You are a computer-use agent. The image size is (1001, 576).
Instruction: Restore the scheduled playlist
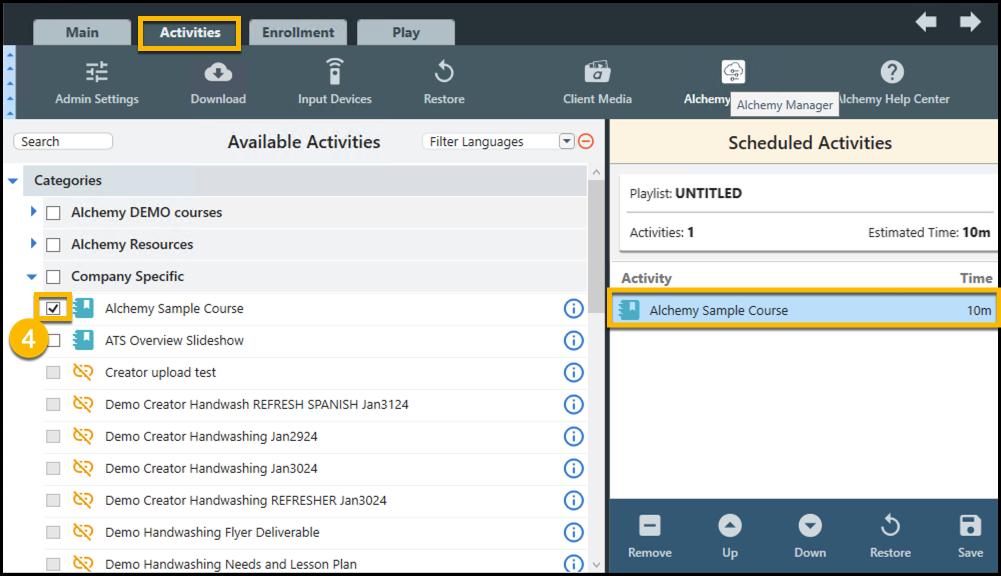click(890, 536)
